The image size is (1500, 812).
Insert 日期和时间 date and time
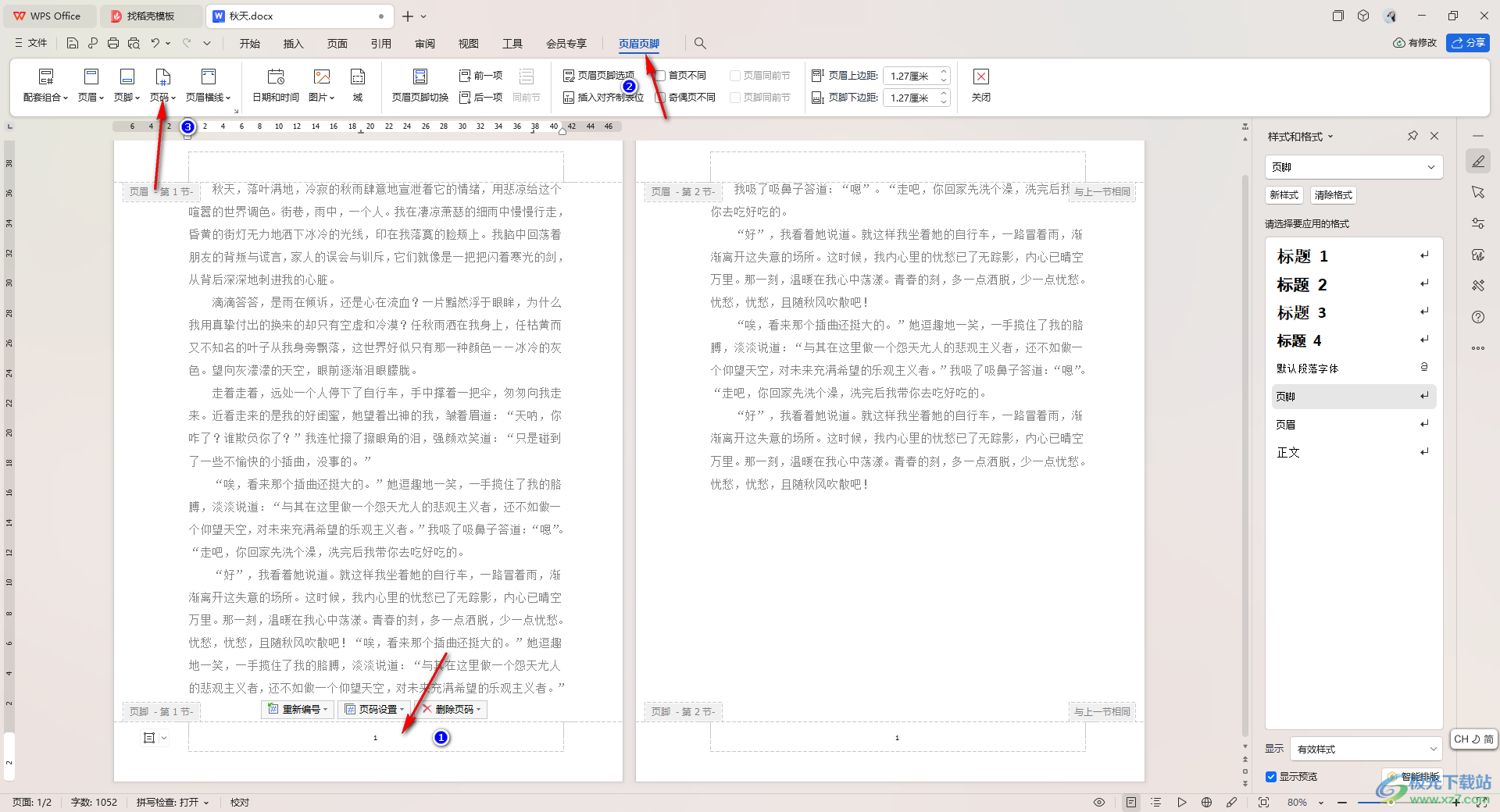pos(276,85)
